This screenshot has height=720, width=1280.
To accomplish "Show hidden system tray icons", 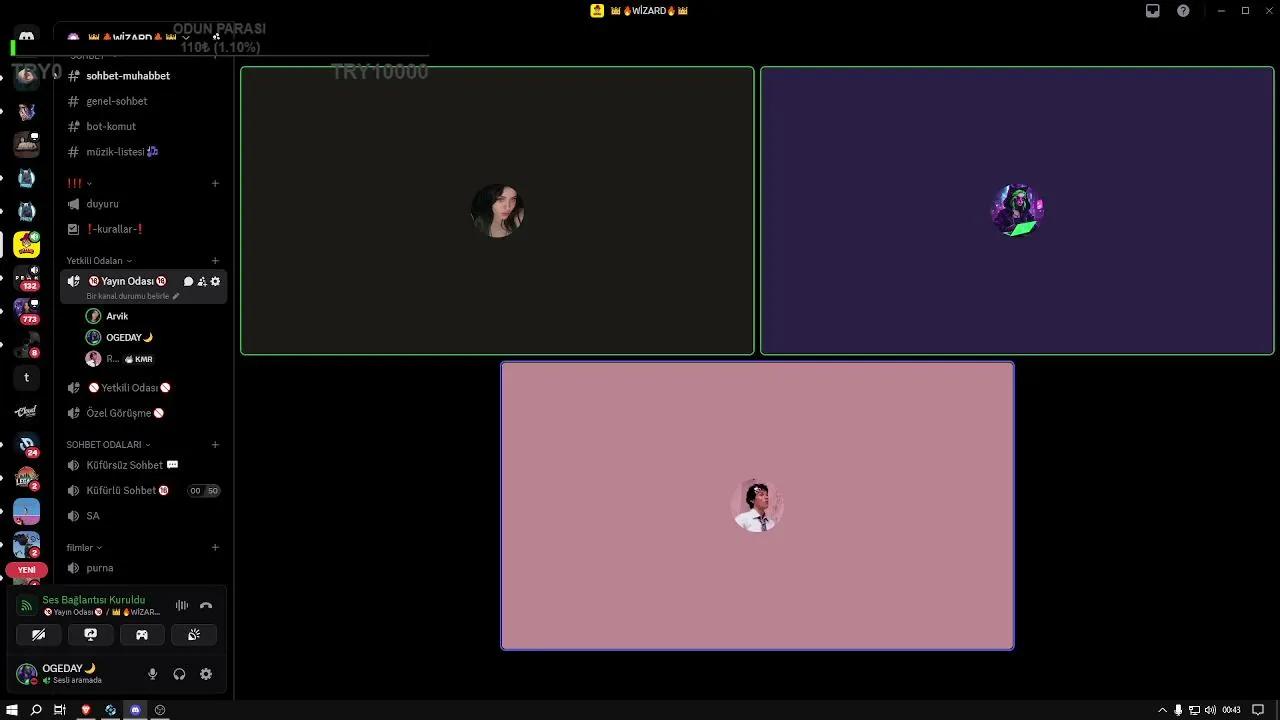I will click(1162, 710).
